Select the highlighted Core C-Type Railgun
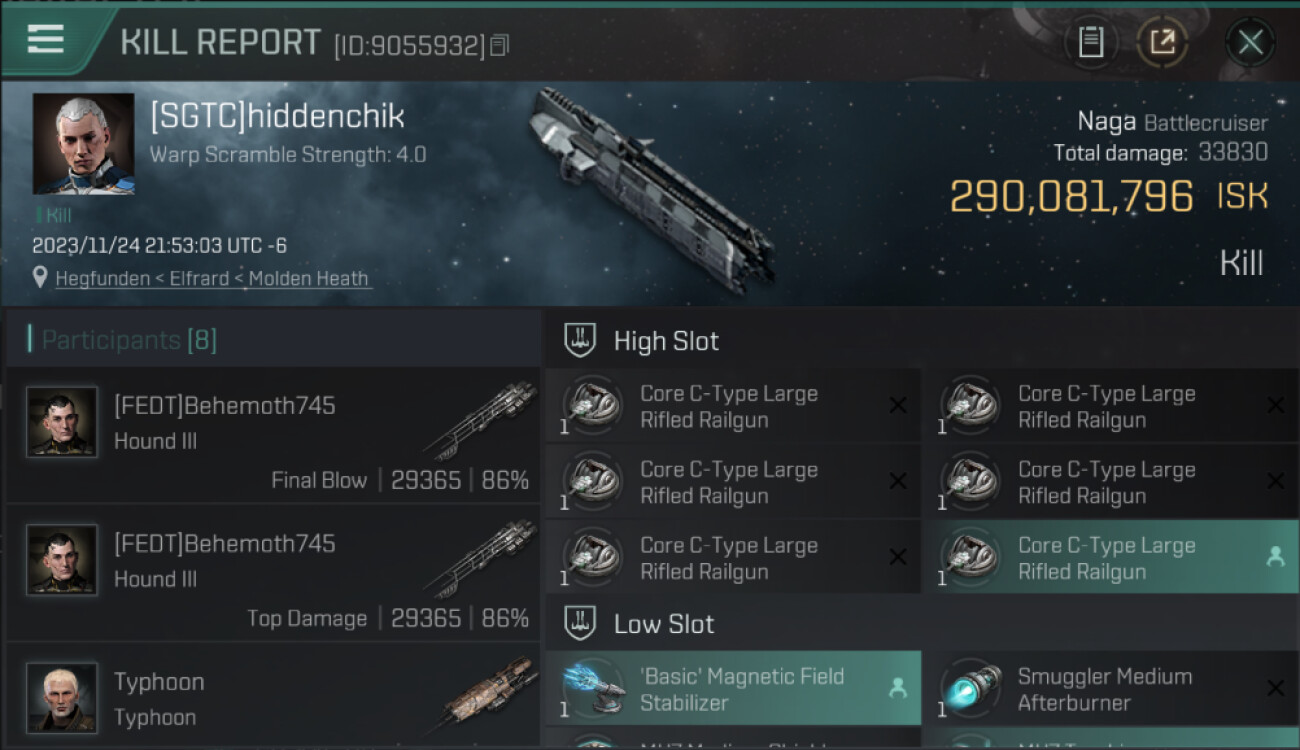 (1110, 558)
